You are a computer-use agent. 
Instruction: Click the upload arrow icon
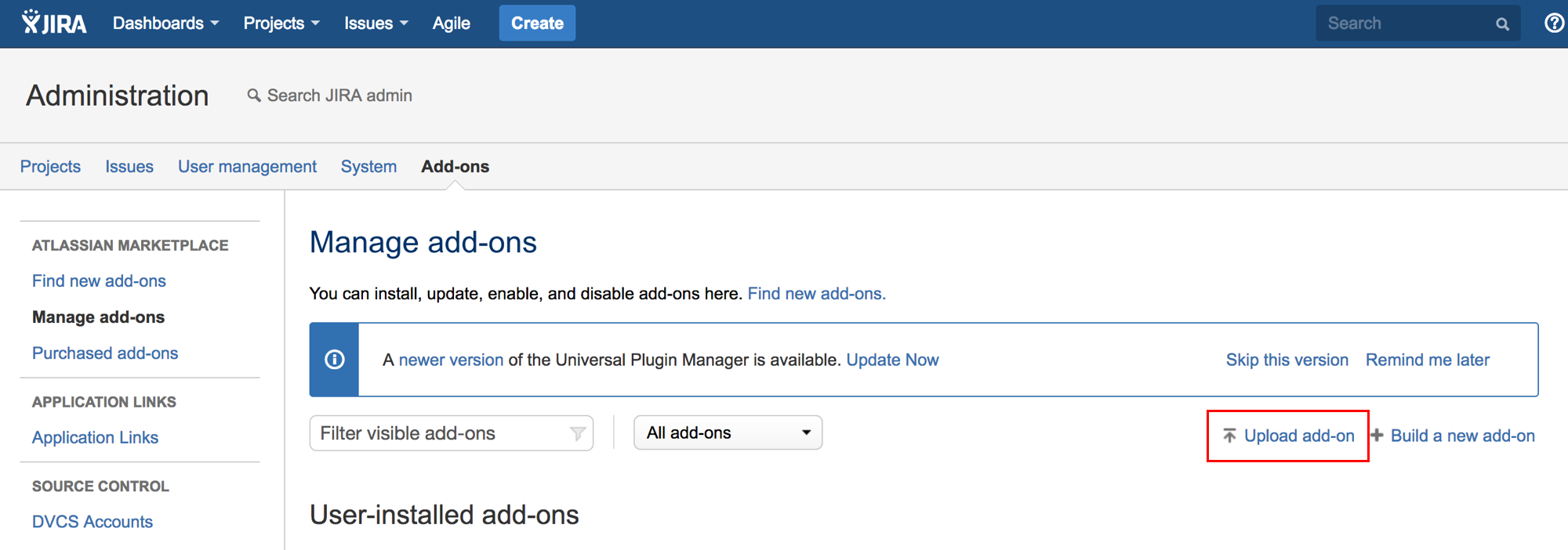click(1229, 436)
